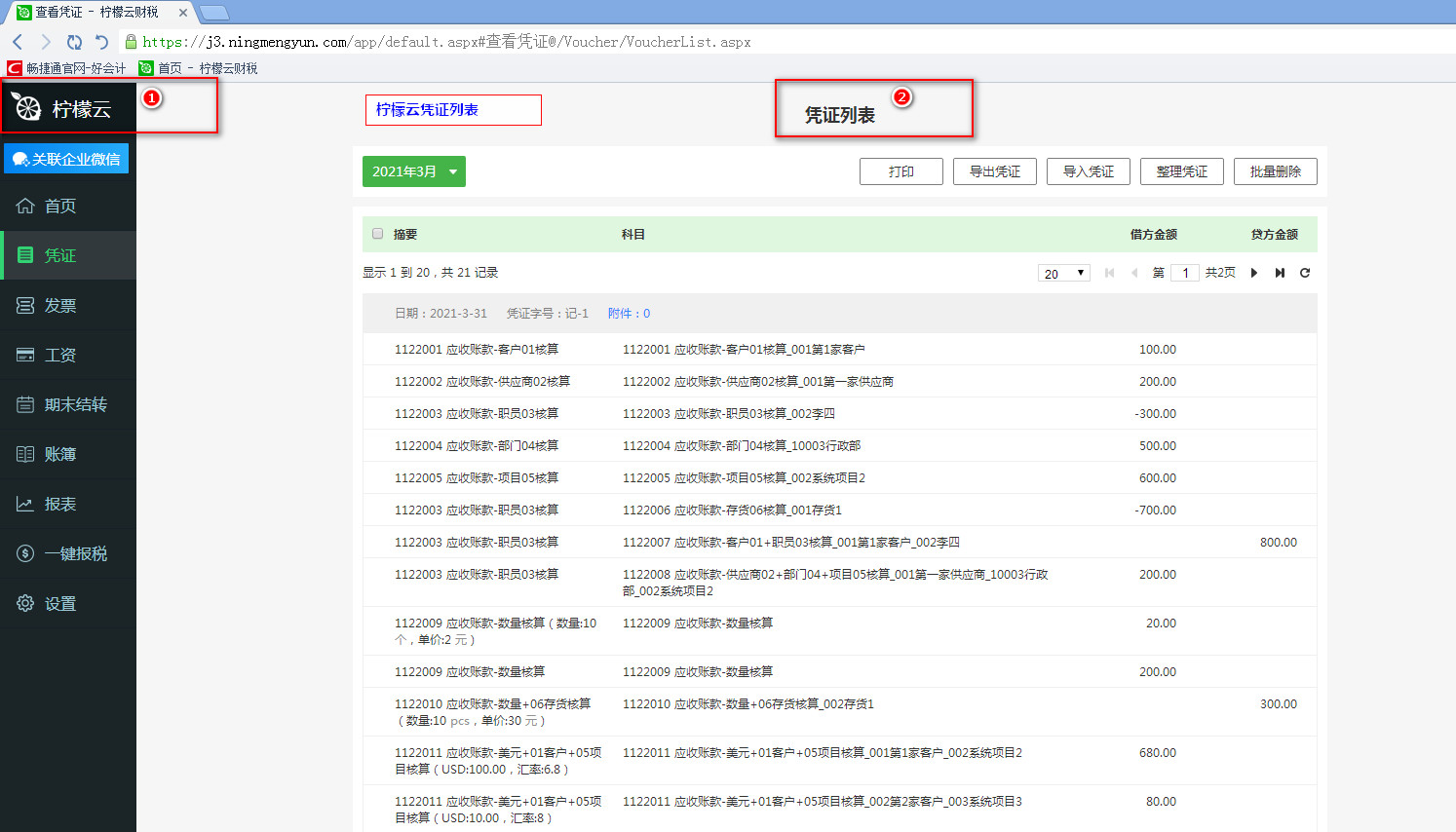Image resolution: width=1456 pixels, height=832 pixels.
Task: Open the 2021年3月 period dropdown
Action: (414, 171)
